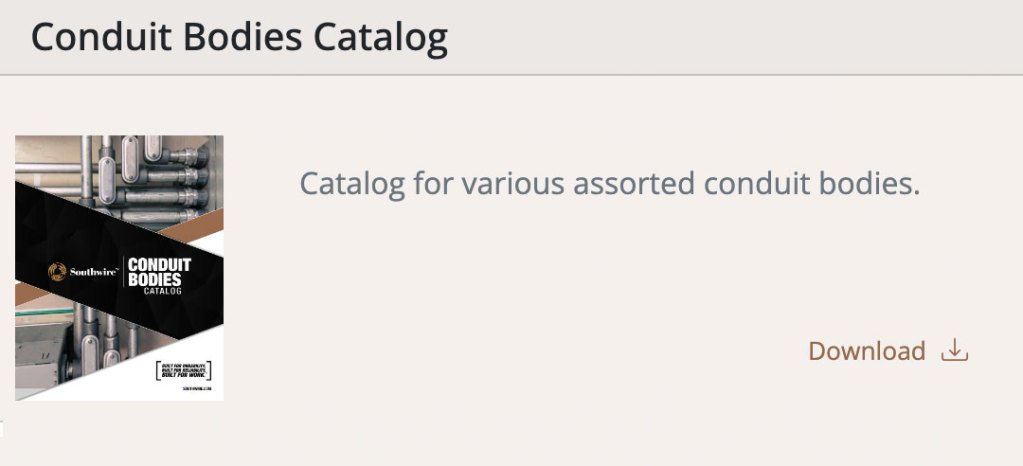
Task: Click the Download link text
Action: coord(866,352)
